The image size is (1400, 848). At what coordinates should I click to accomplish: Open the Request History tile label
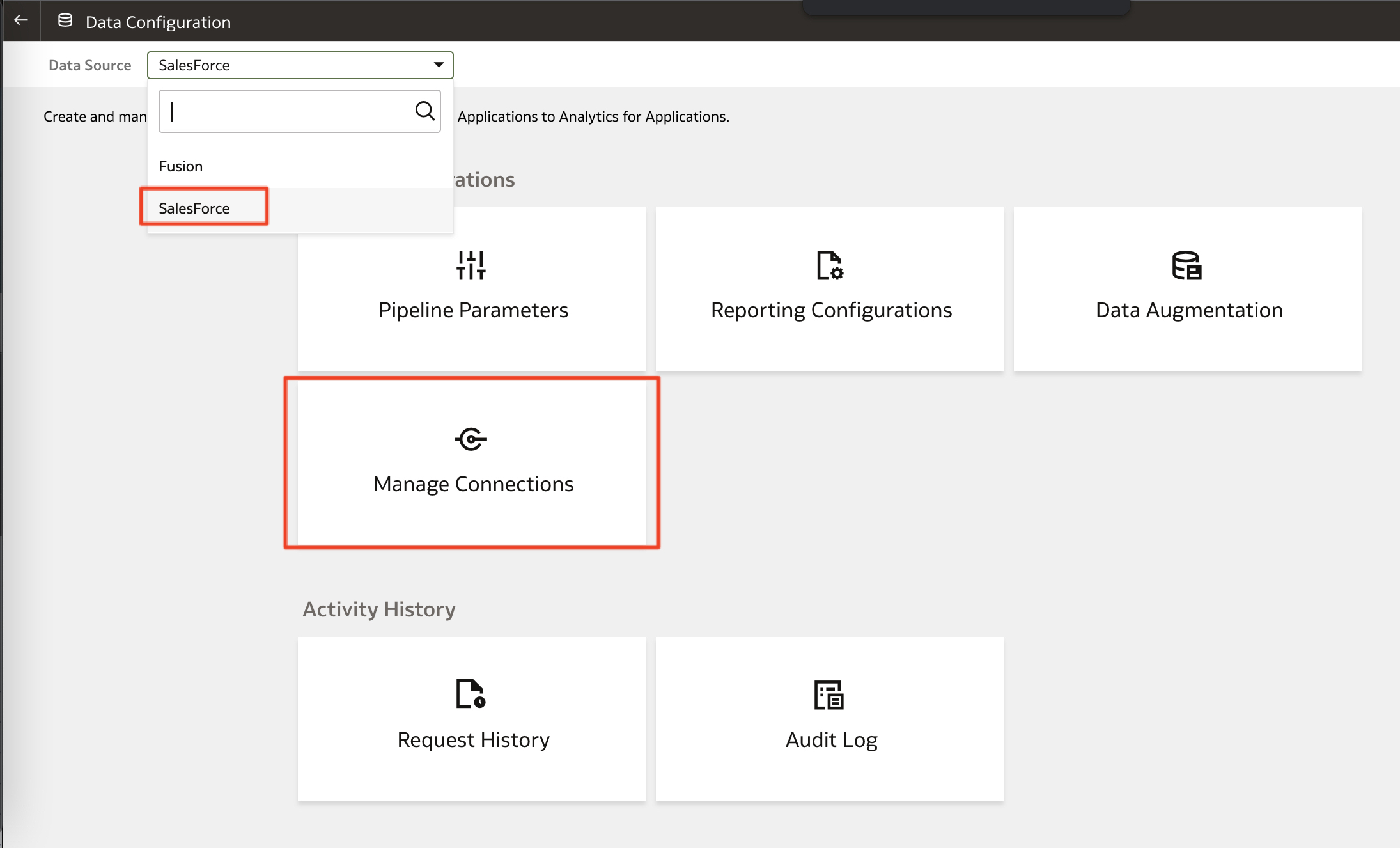(x=473, y=740)
